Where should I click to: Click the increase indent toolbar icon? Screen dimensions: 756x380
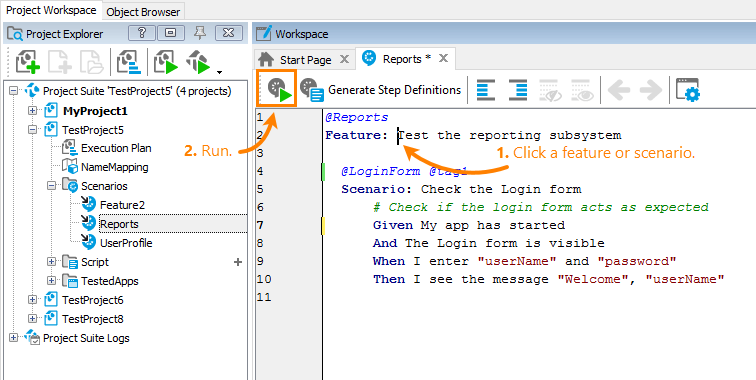click(x=518, y=90)
